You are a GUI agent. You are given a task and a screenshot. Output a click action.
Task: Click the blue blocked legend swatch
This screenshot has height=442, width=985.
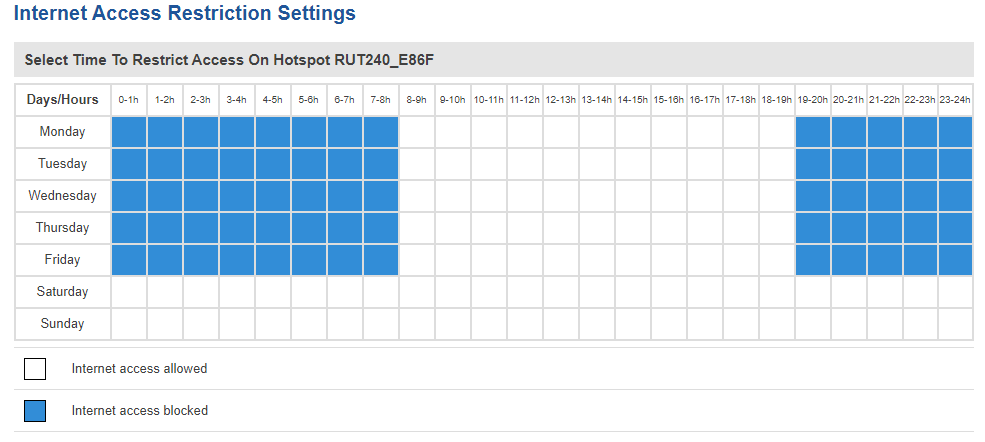[x=35, y=411]
